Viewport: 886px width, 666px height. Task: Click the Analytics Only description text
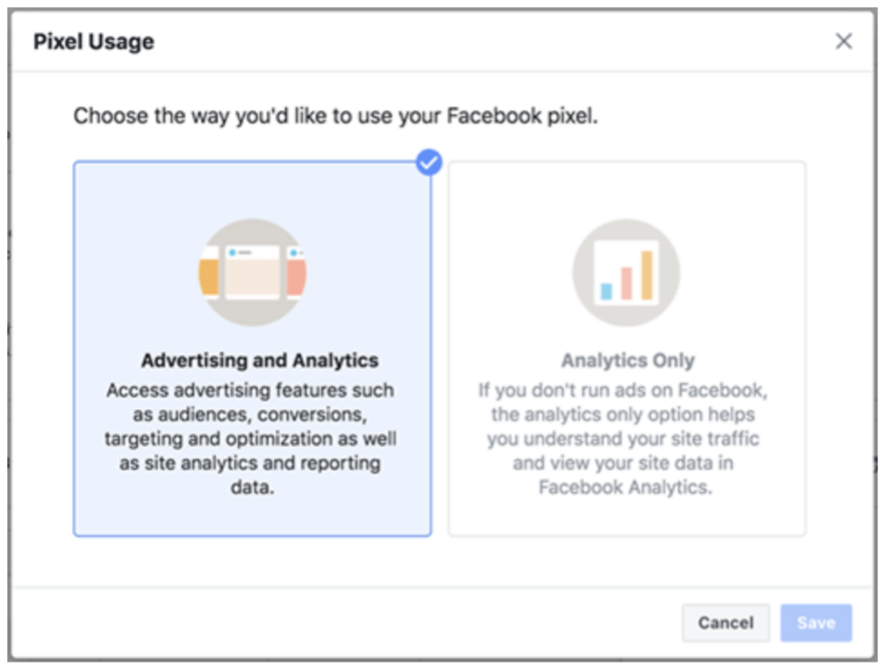pyautogui.click(x=627, y=438)
